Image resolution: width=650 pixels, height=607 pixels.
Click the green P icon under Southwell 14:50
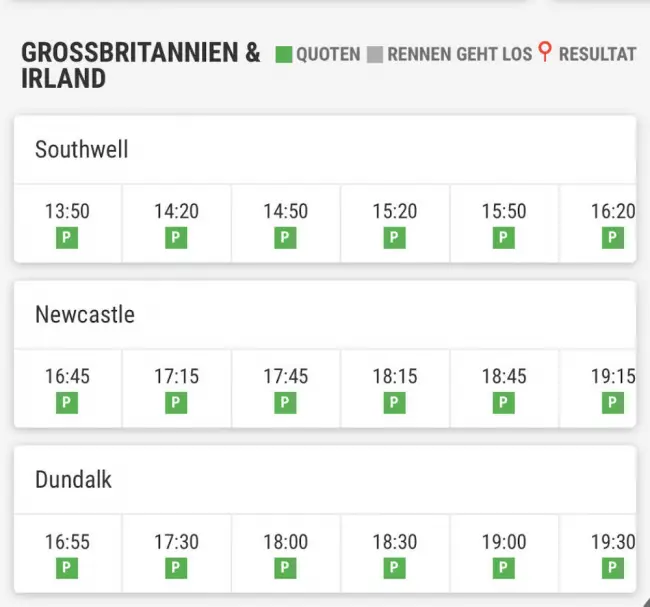tap(285, 238)
